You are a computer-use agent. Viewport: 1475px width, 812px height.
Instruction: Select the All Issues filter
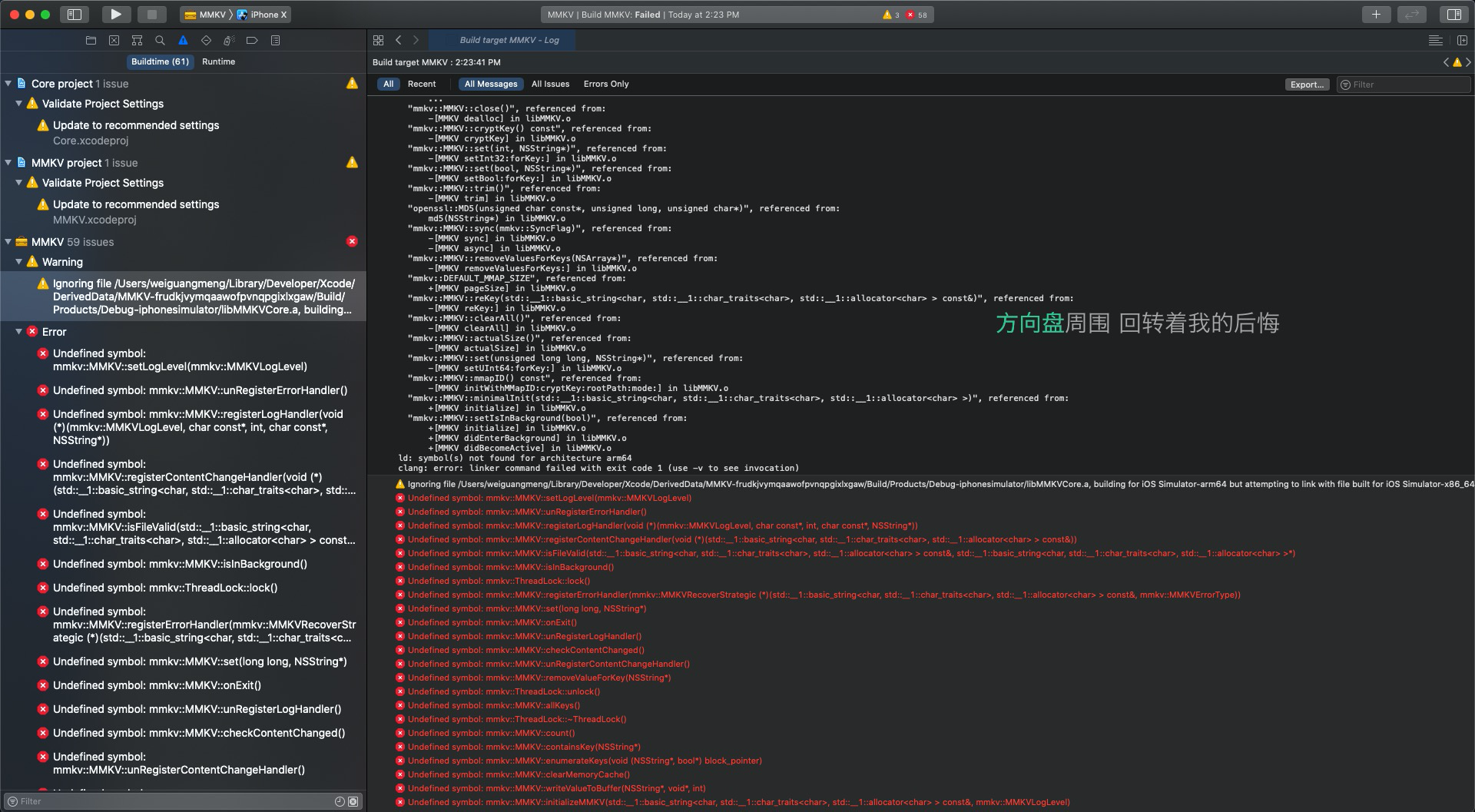pos(550,85)
